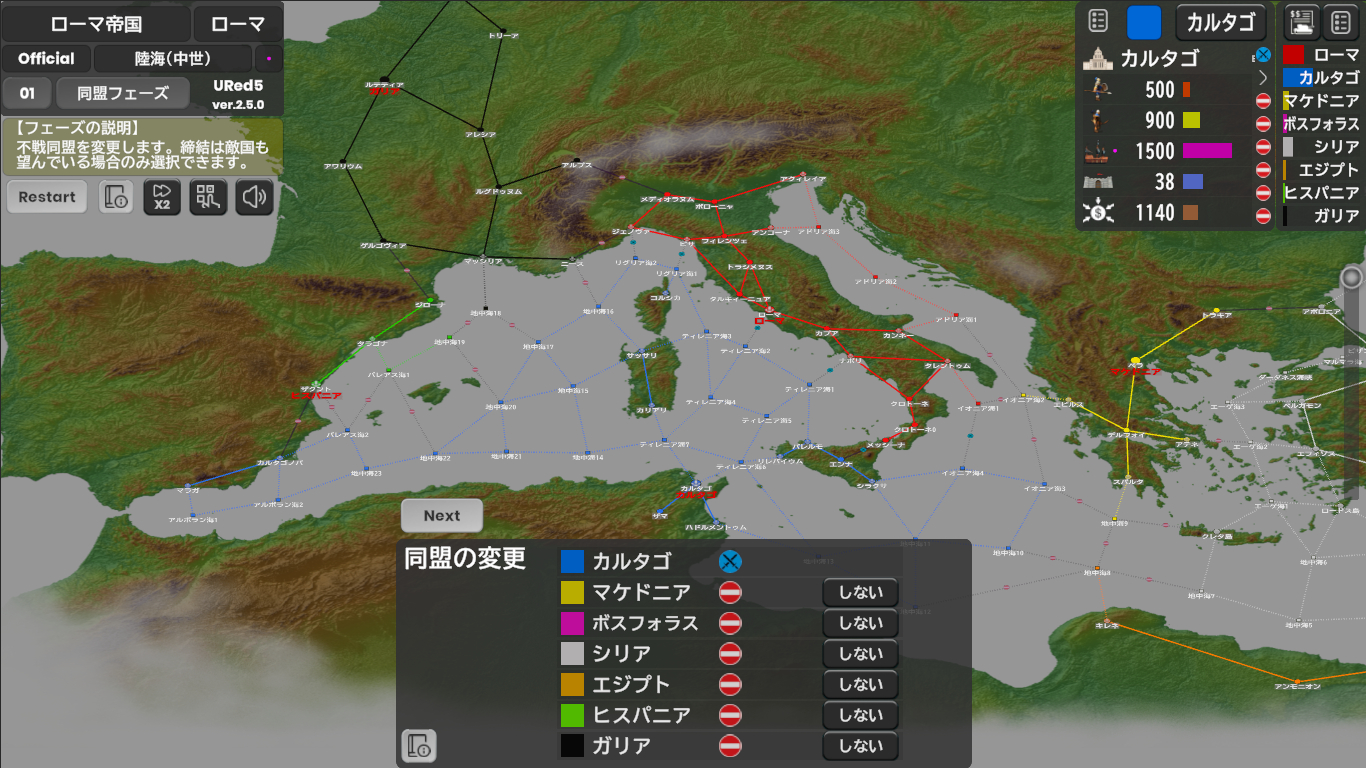
Task: Click red no-alliance icon in ヒスパニア dialog row
Action: click(730, 715)
